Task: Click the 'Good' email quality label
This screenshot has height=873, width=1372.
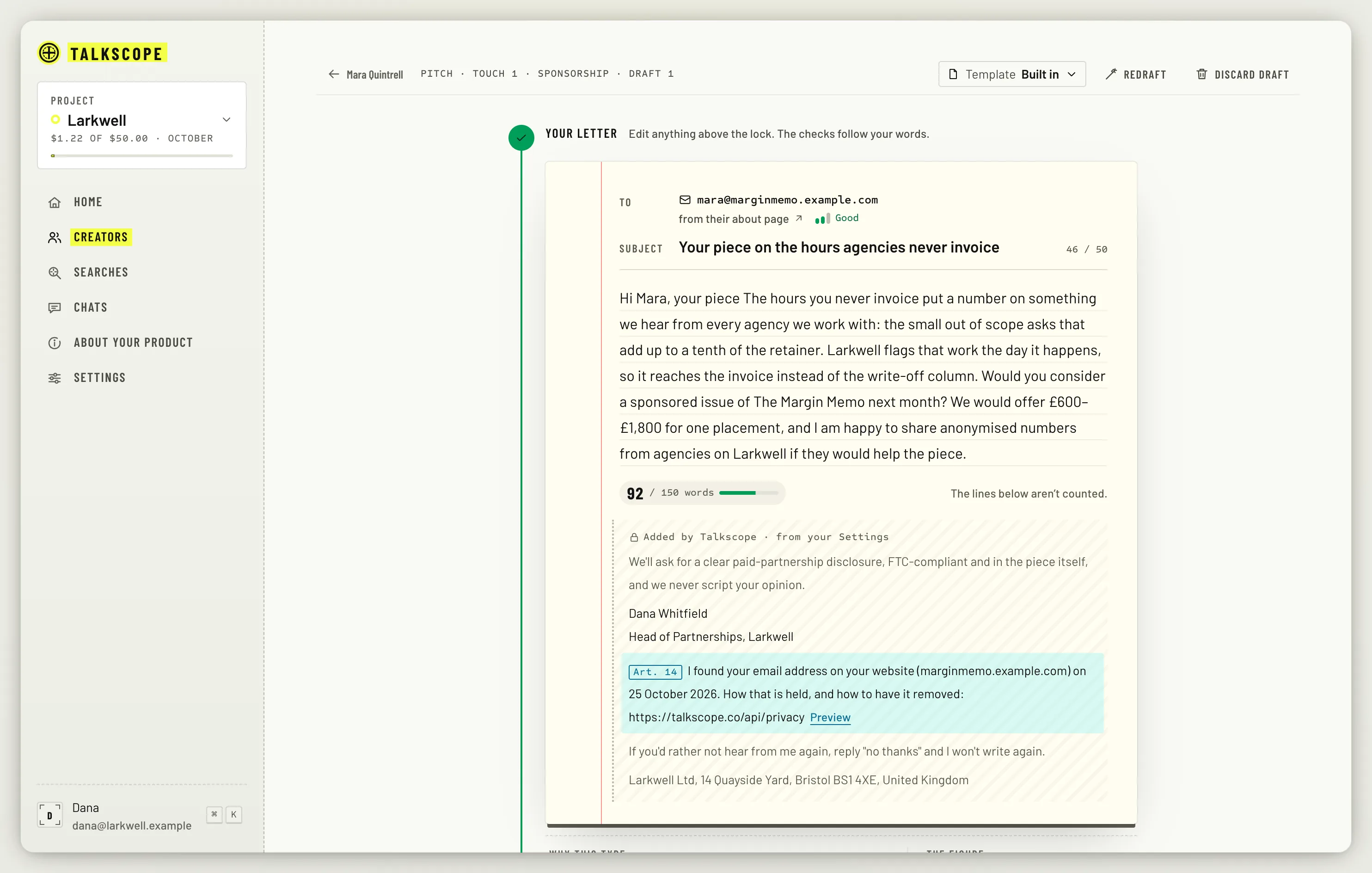Action: [x=847, y=218]
